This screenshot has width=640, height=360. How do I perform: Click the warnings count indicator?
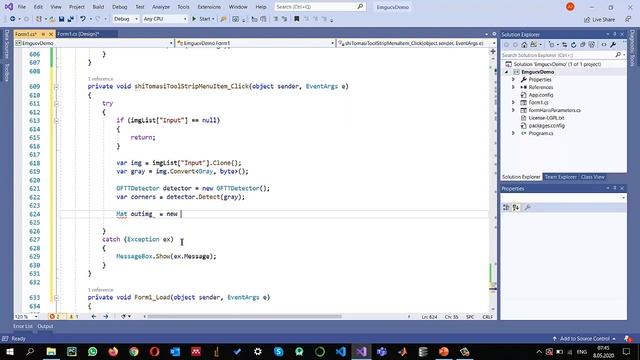[x=74, y=316]
